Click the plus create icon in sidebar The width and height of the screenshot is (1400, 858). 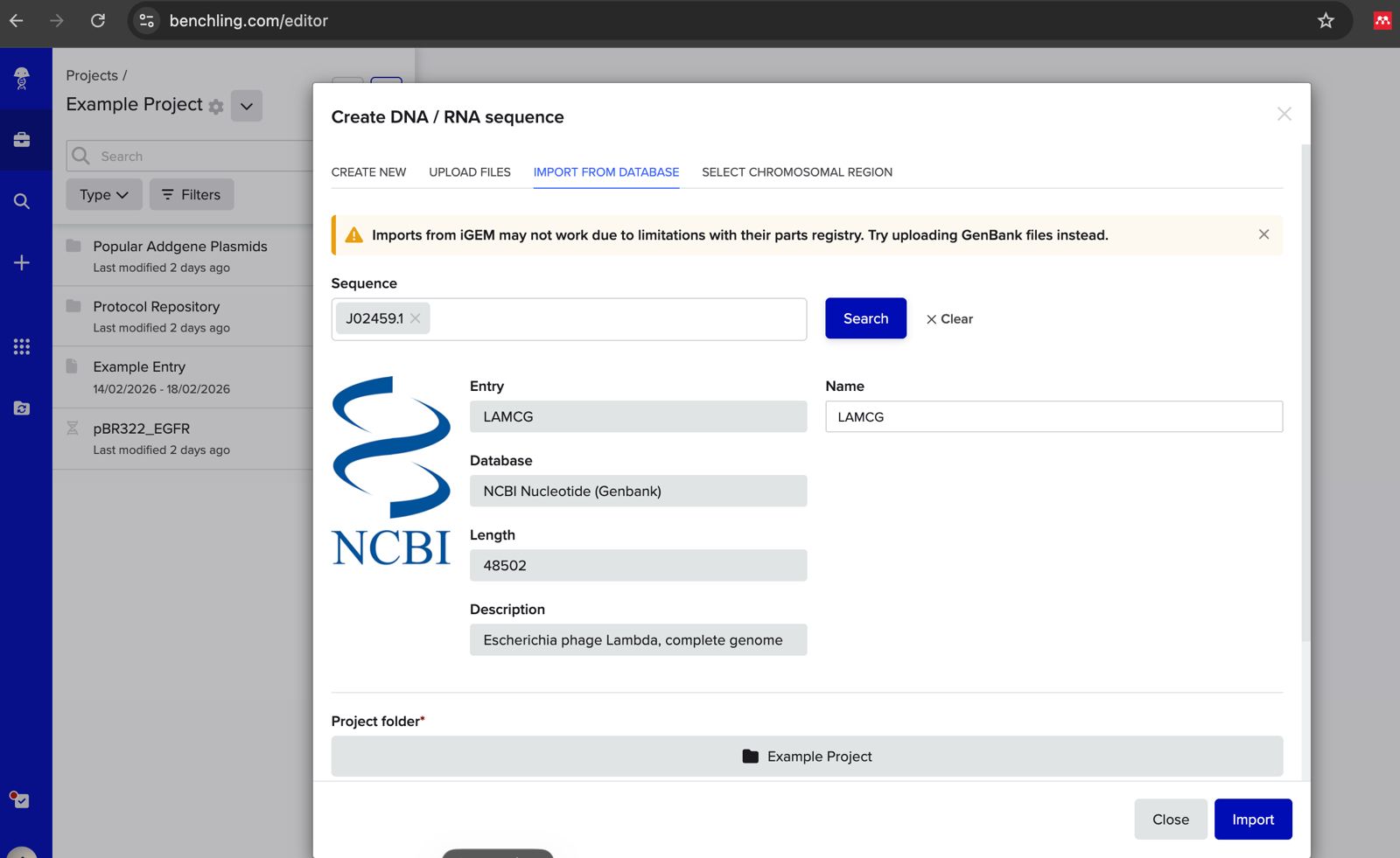point(22,262)
